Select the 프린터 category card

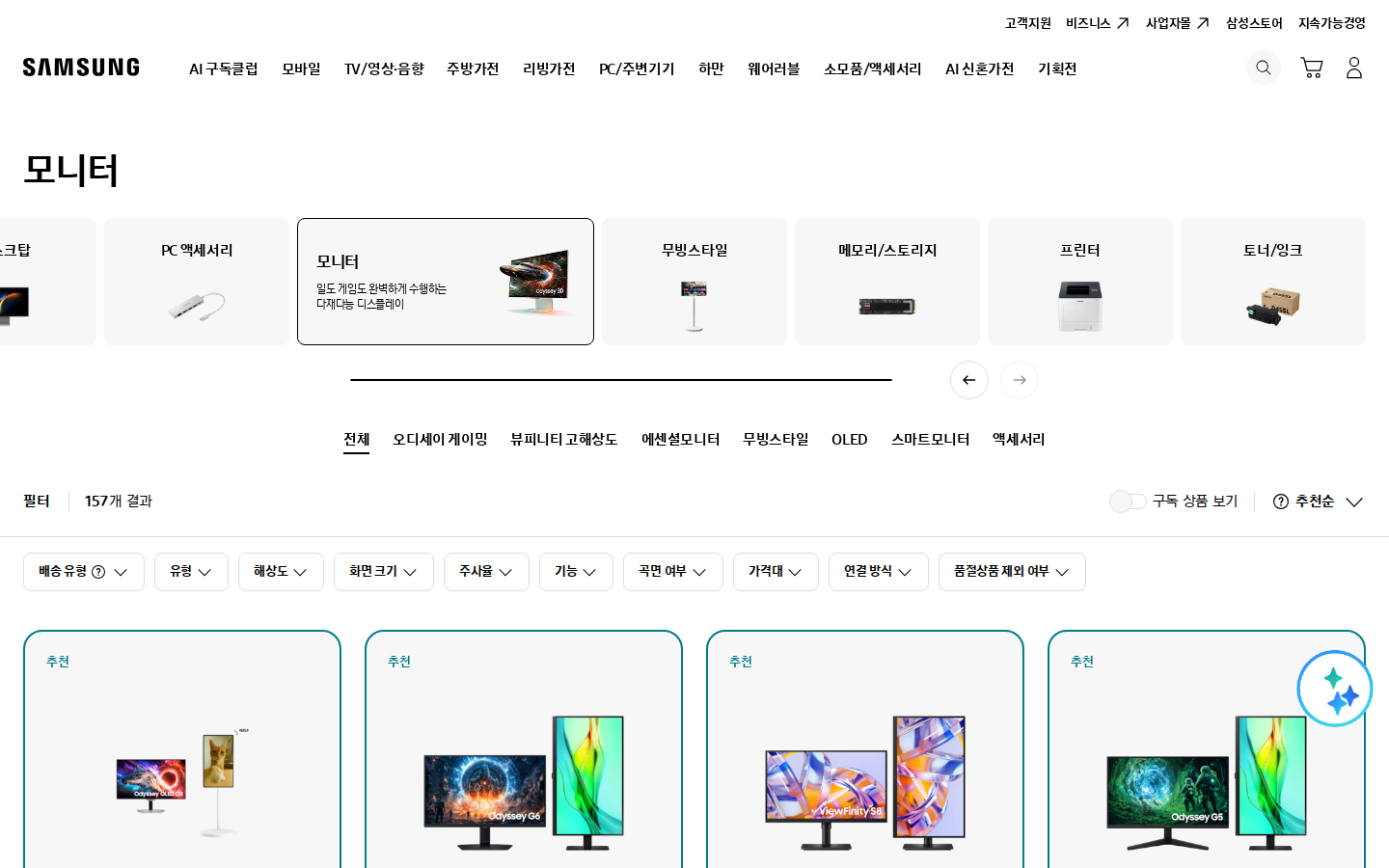pyautogui.click(x=1080, y=282)
